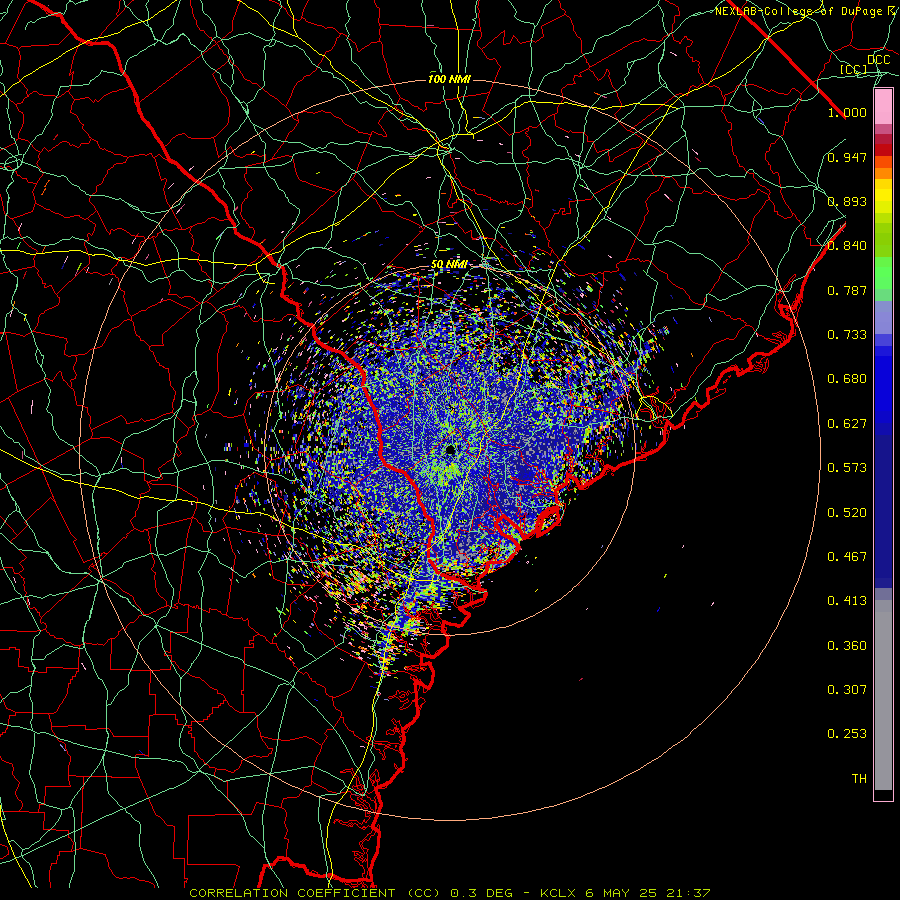
Task: Click the 21:37 timestamp
Action: click(688, 893)
